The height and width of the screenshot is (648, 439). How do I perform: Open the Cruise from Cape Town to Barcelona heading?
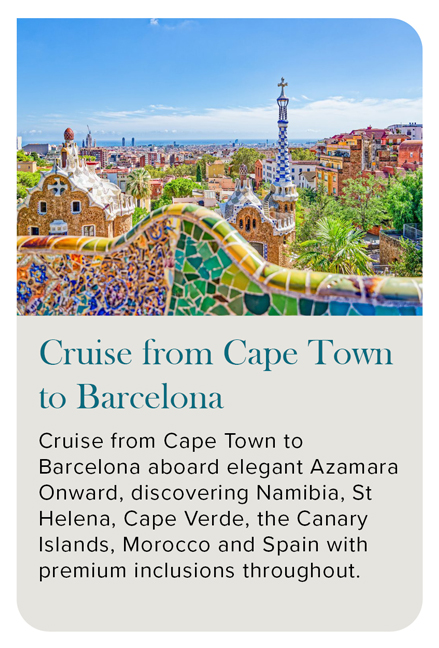(215, 374)
